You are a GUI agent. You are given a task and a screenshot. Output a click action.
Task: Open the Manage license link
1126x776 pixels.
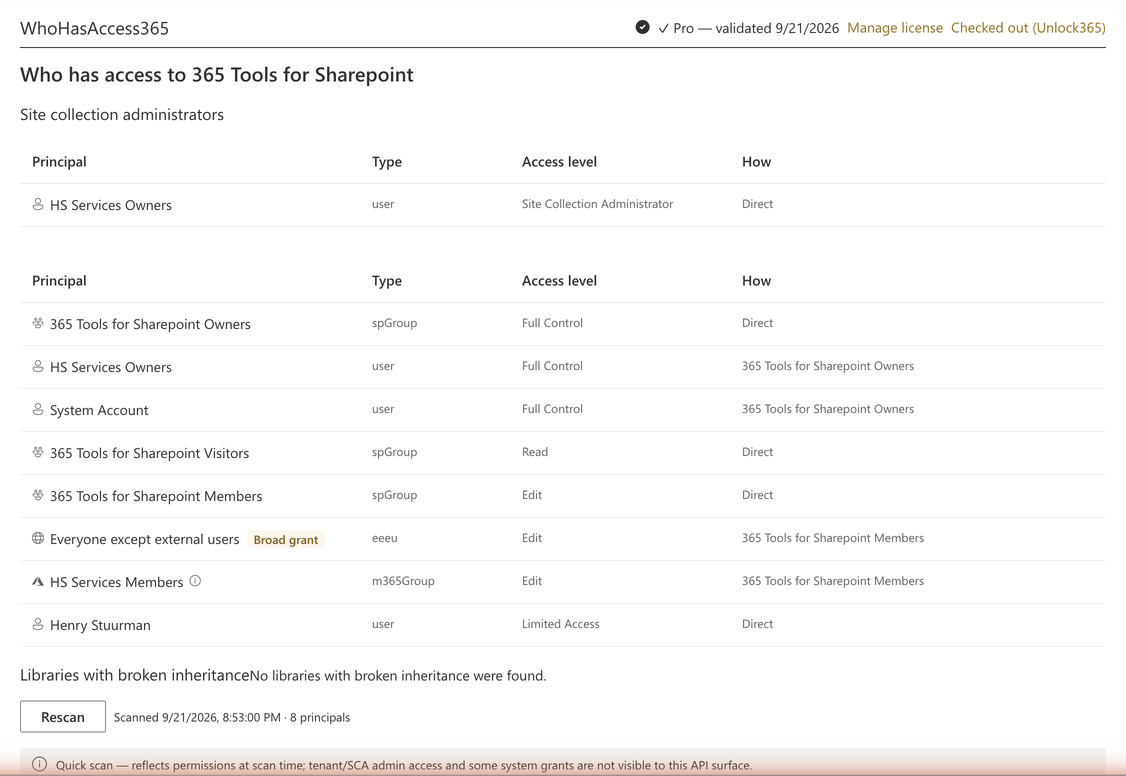(895, 28)
